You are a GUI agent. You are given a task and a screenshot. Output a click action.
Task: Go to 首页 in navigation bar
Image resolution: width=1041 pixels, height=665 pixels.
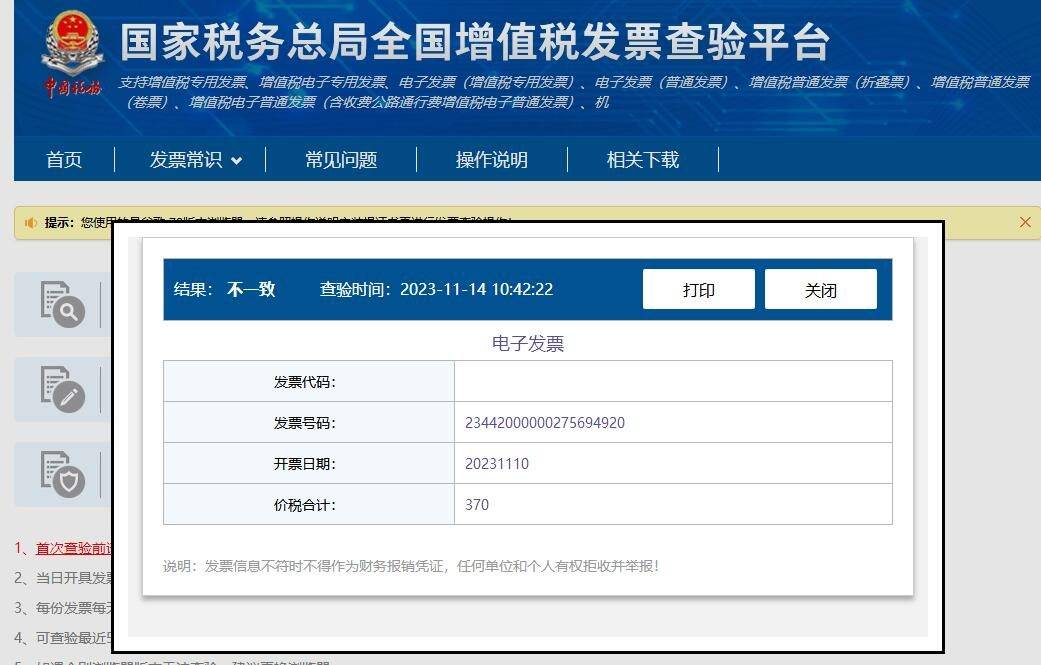pos(64,160)
